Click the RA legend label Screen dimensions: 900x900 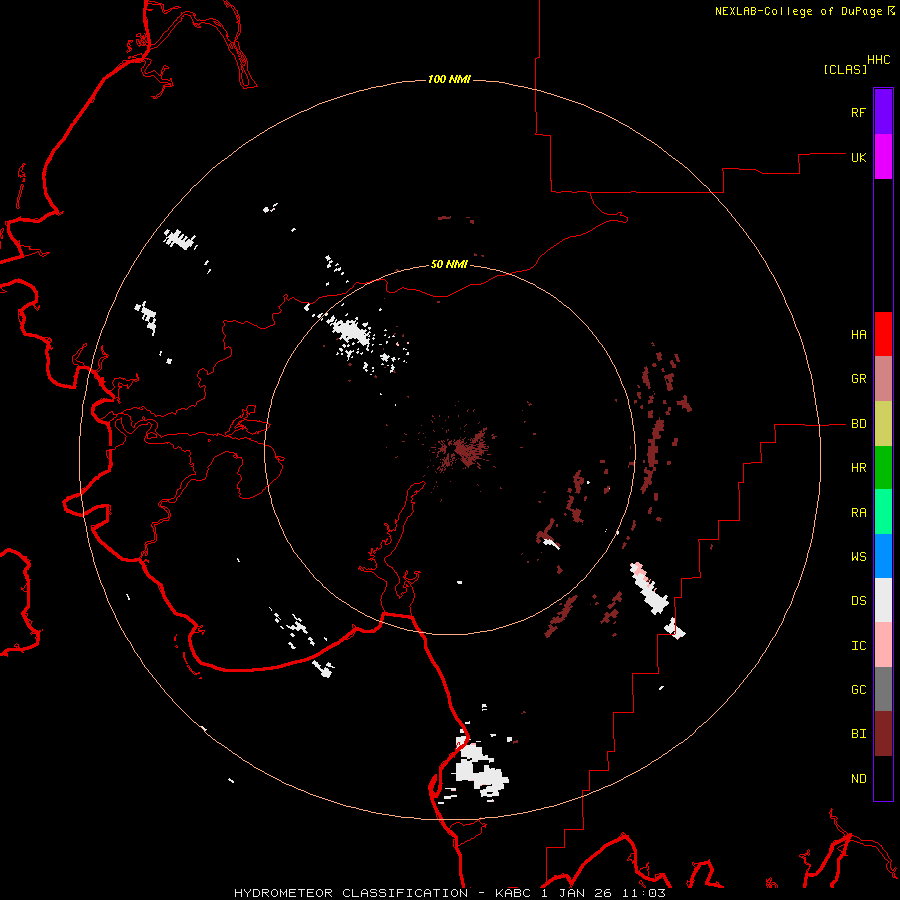coord(859,513)
